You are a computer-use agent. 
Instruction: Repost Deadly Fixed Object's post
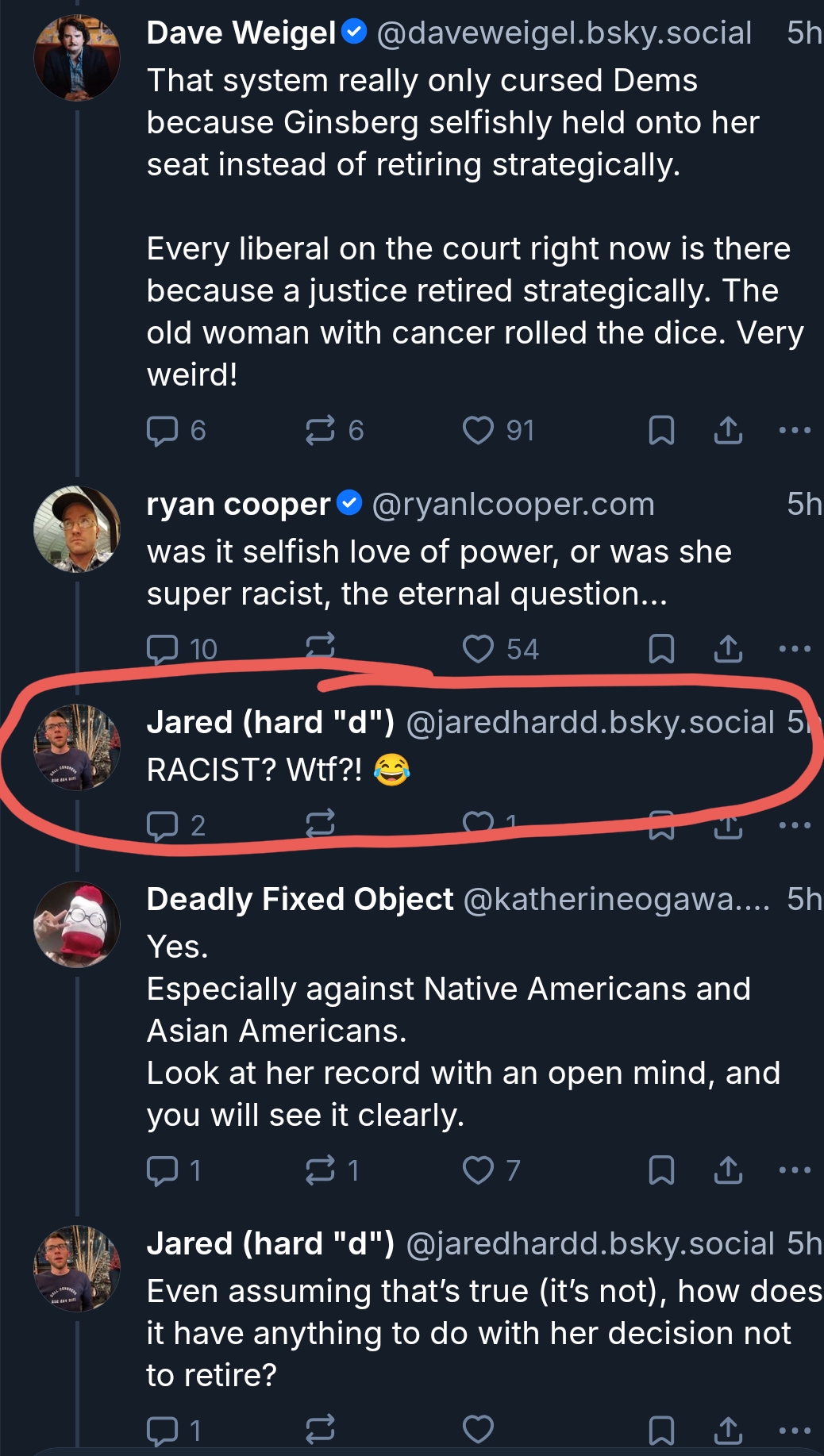click(320, 1170)
